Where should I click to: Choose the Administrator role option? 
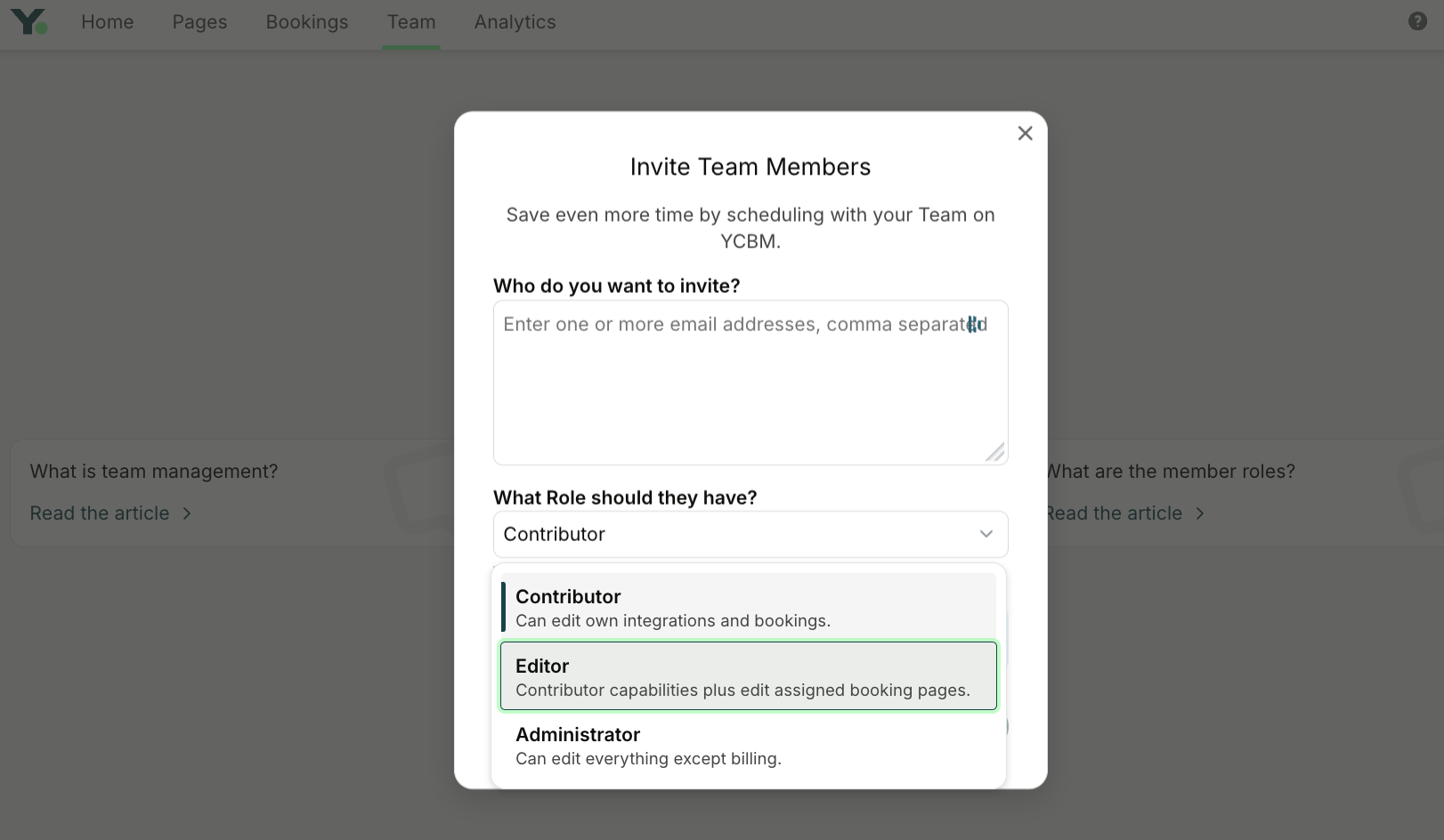click(x=749, y=746)
